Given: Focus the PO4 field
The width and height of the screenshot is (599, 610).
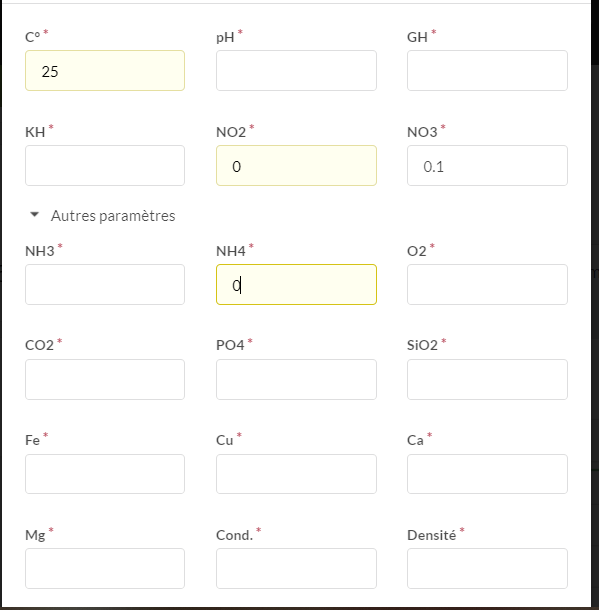Looking at the screenshot, I should pyautogui.click(x=296, y=379).
